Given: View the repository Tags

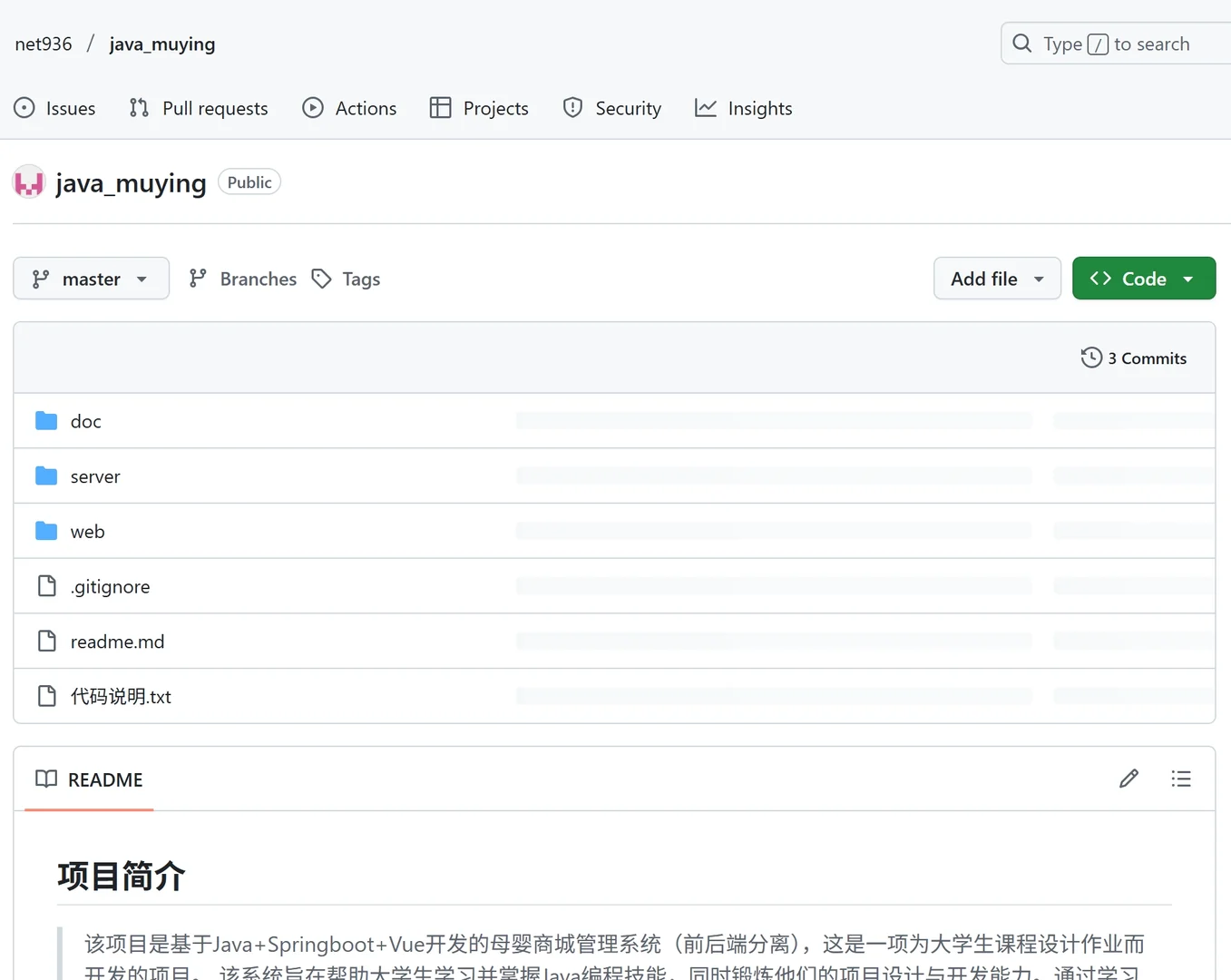Looking at the screenshot, I should click(x=346, y=279).
